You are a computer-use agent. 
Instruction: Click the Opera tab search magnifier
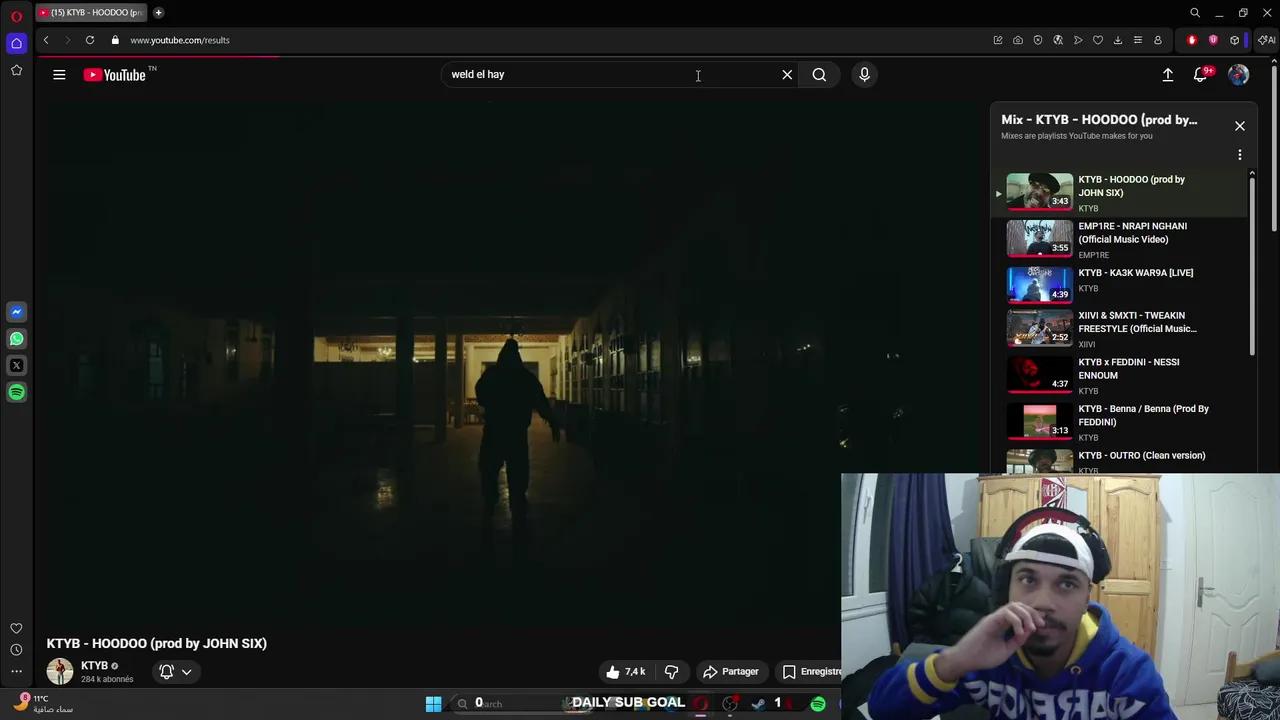coord(1195,13)
